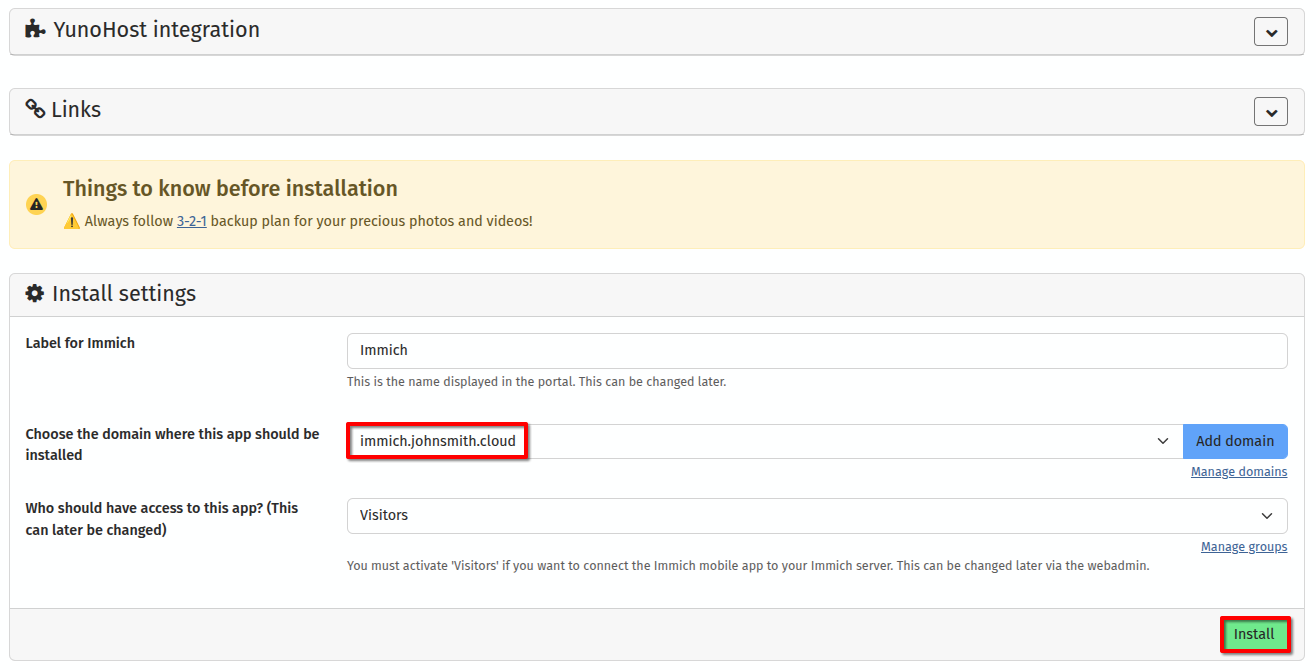Click the gear icon beside Install settings

[x=35, y=293]
